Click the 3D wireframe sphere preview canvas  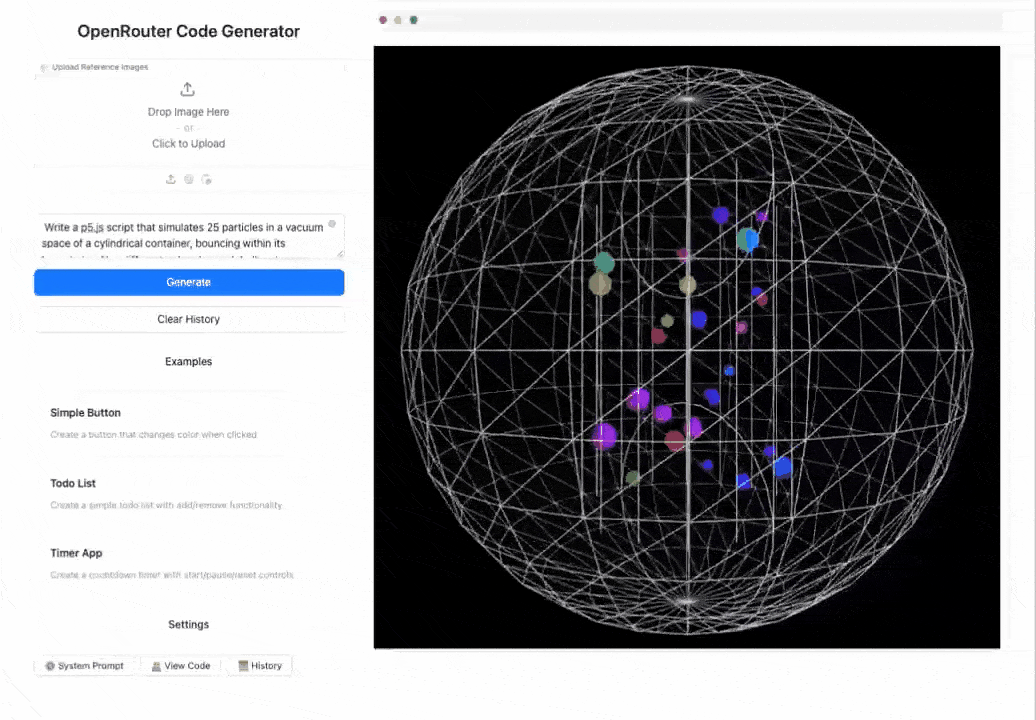[x=686, y=347]
